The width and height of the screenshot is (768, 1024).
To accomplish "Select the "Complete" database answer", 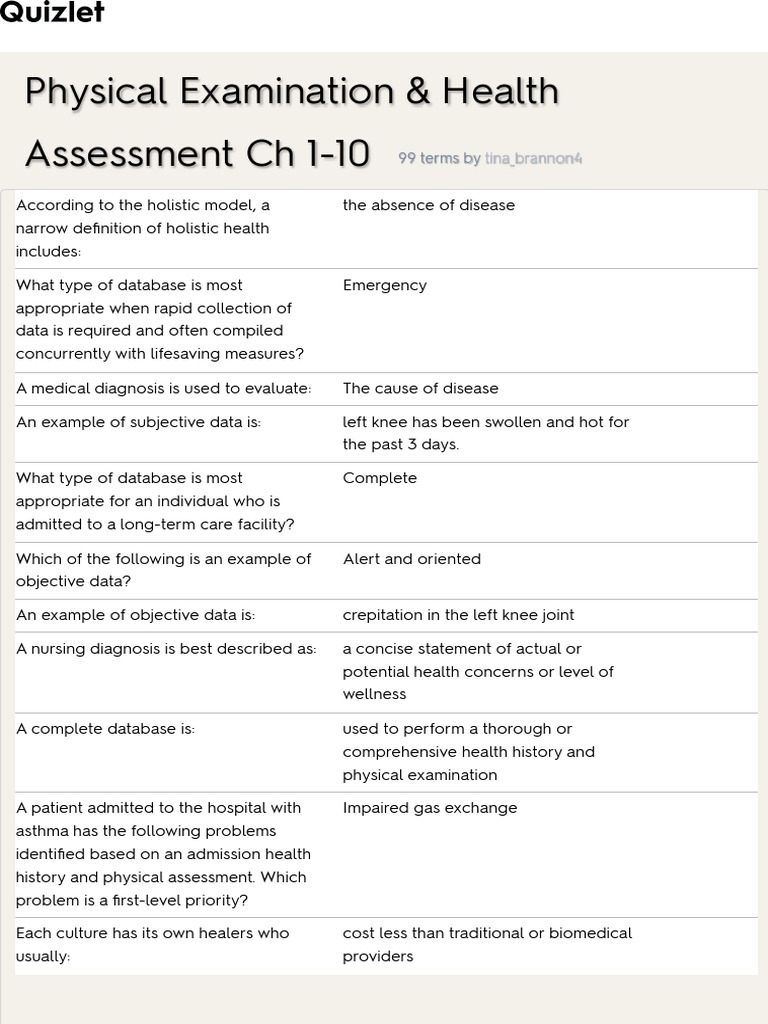I will 379,478.
